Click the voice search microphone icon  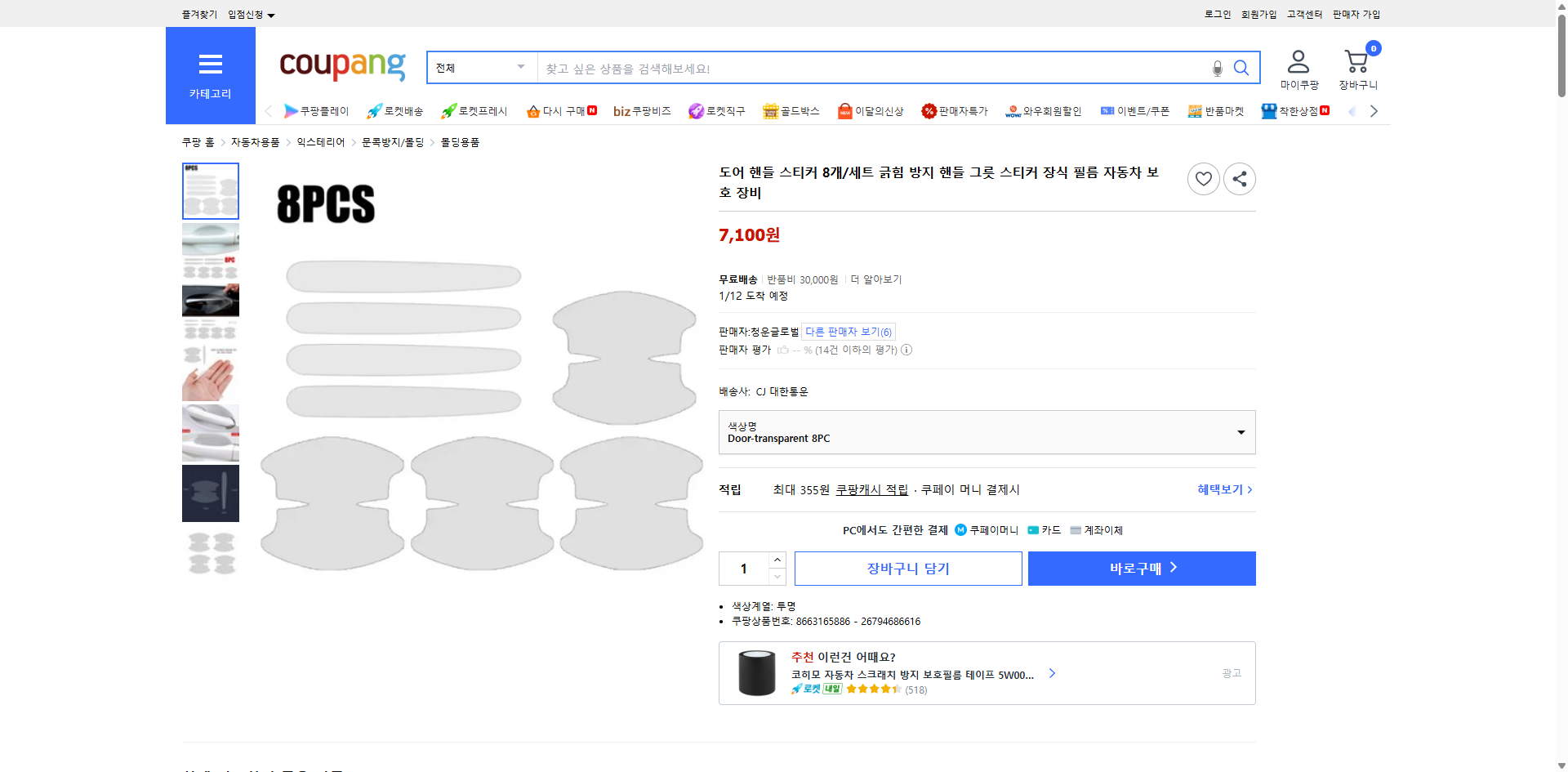point(1217,68)
